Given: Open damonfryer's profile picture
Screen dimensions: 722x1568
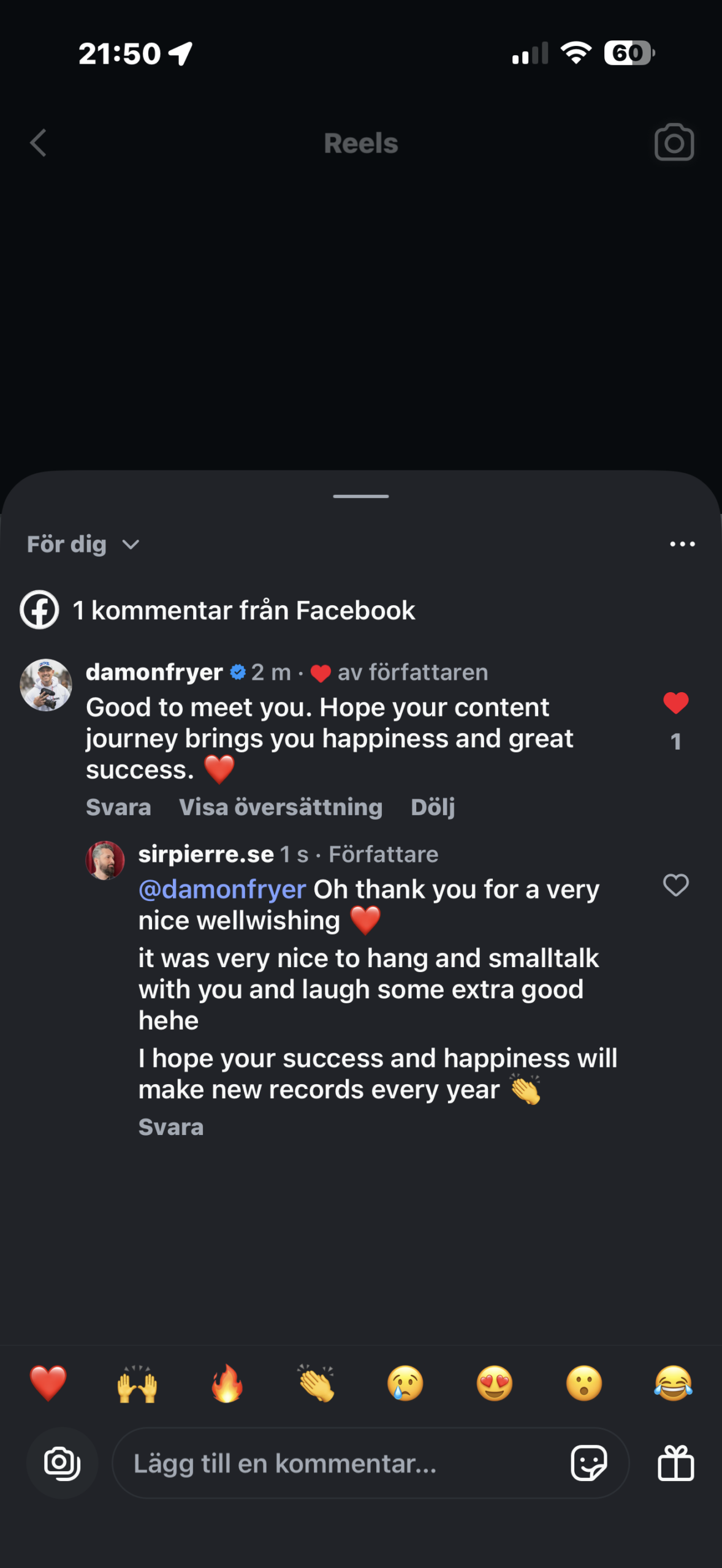Looking at the screenshot, I should coord(46,685).
